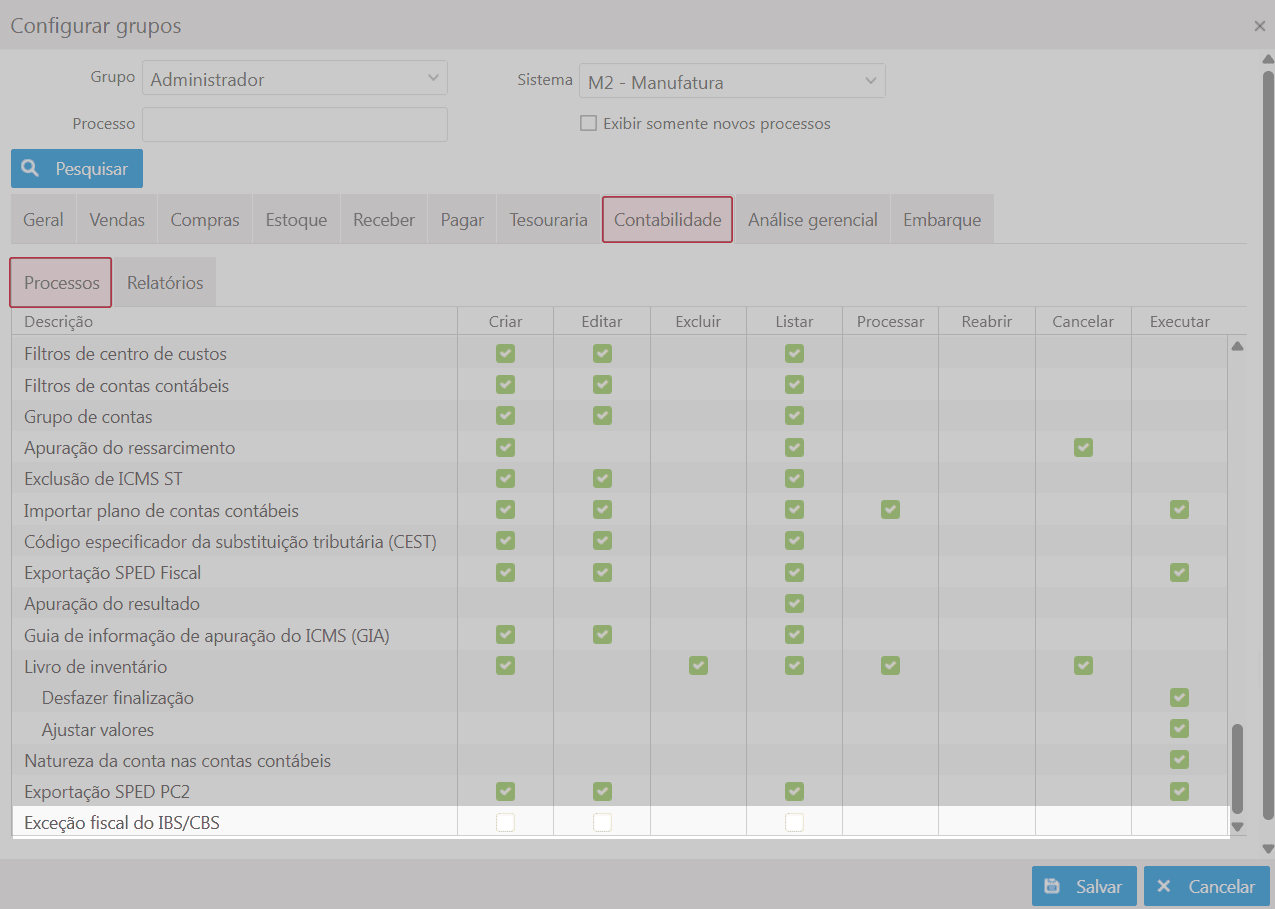The height and width of the screenshot is (909, 1275).
Task: Open the Grupo dropdown
Action: point(295,79)
